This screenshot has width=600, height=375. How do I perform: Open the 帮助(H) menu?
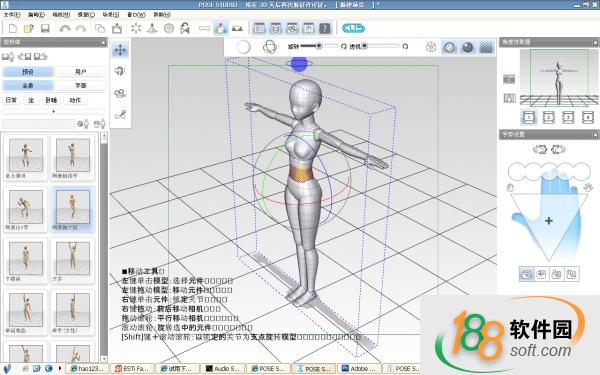(161, 15)
